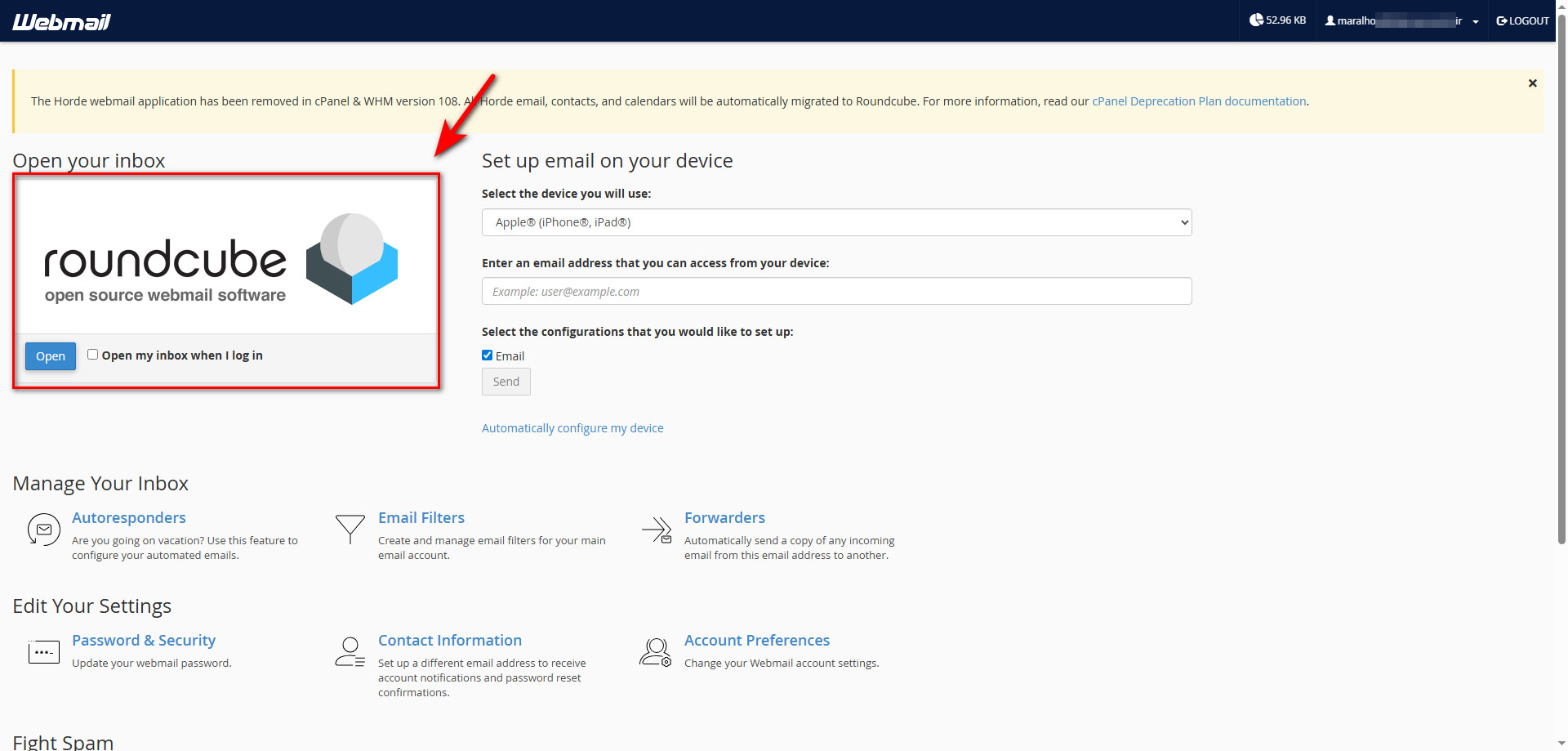Click LOGOUT in the top bar
Screen dimensions: 1568x751
point(1522,21)
